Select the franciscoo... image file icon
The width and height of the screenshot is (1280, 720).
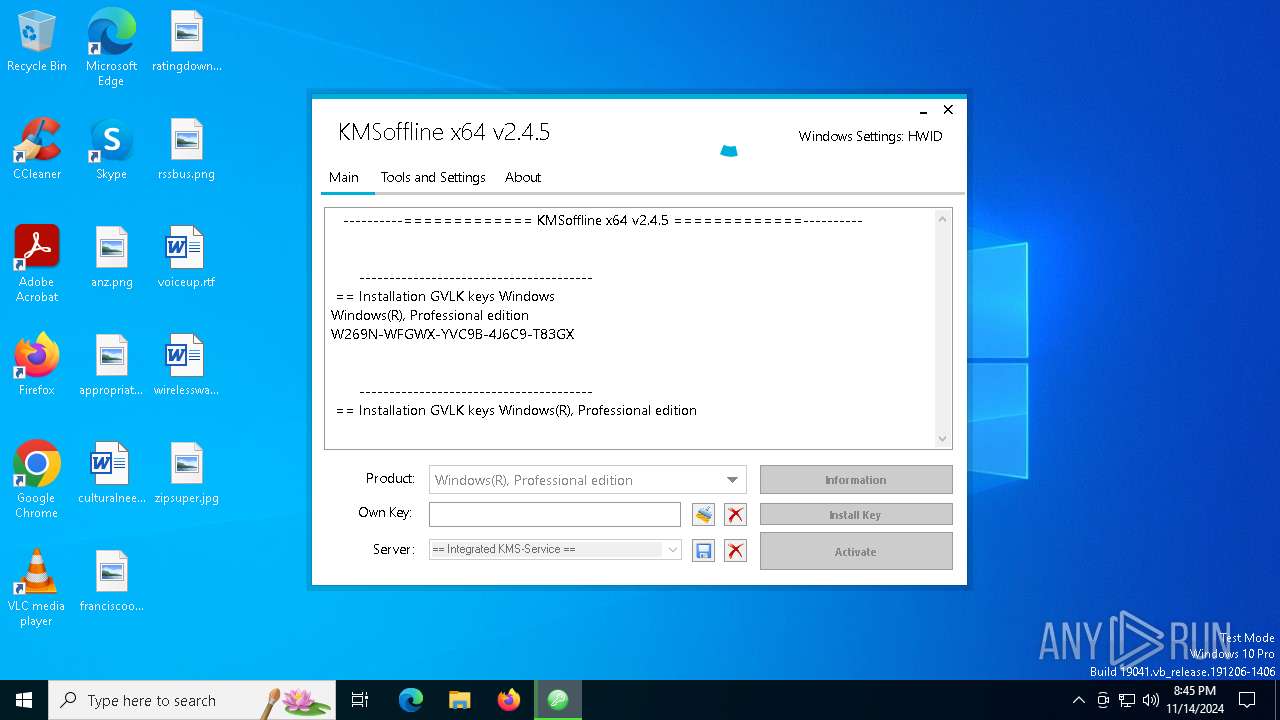pyautogui.click(x=111, y=582)
